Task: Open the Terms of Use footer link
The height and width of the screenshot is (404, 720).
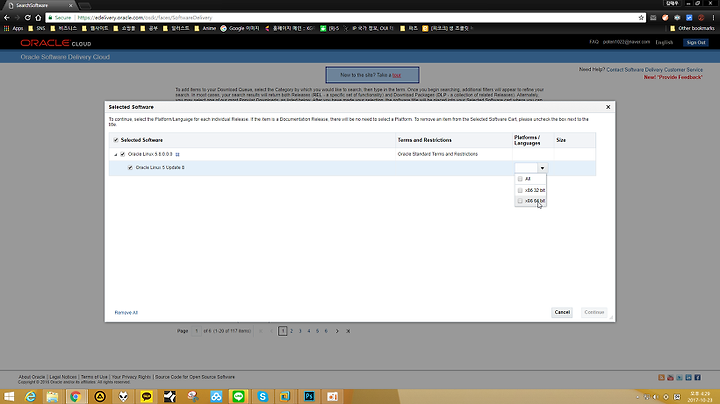Action: [94, 377]
